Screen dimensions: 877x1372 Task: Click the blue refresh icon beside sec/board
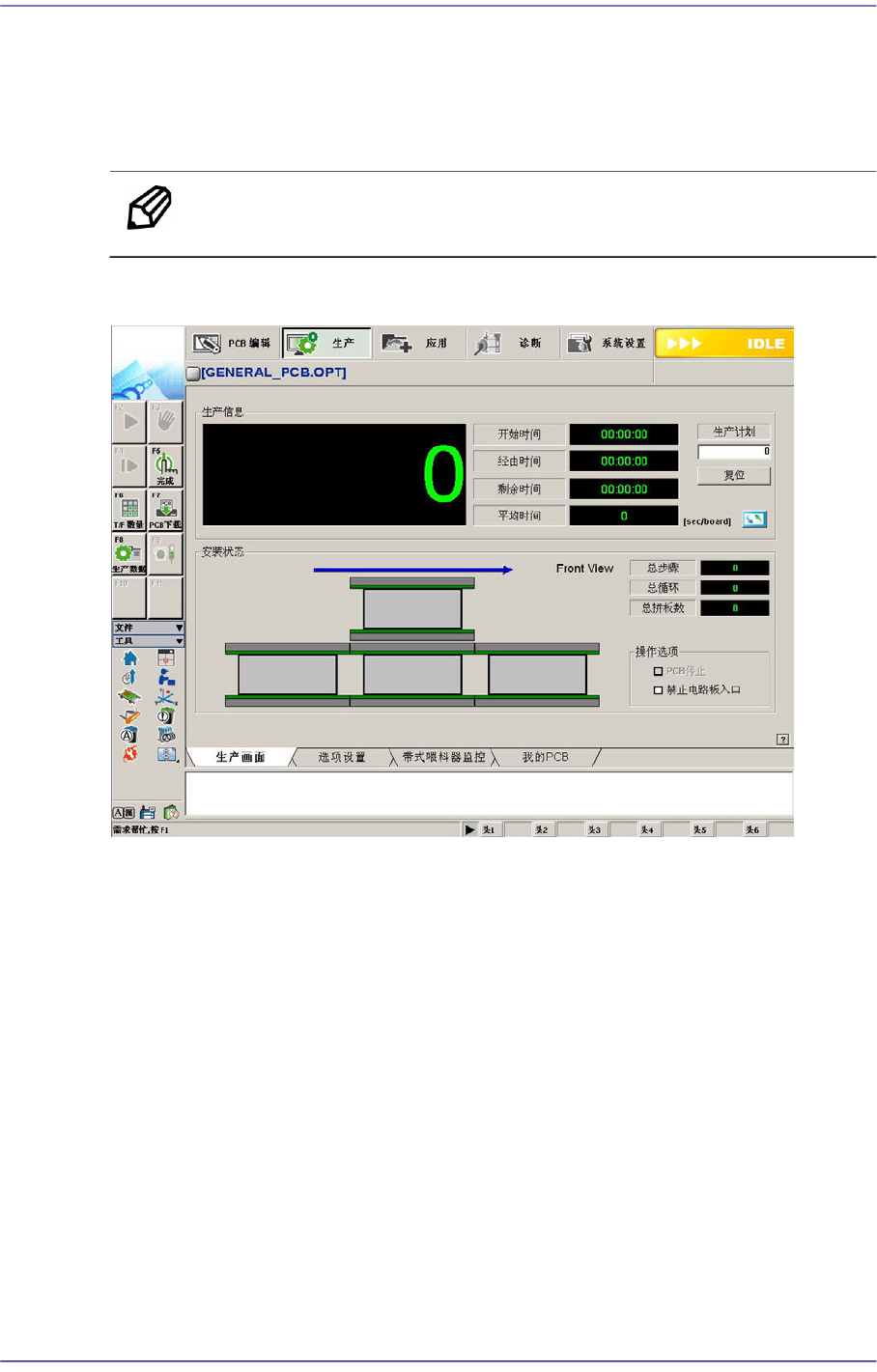[x=754, y=519]
